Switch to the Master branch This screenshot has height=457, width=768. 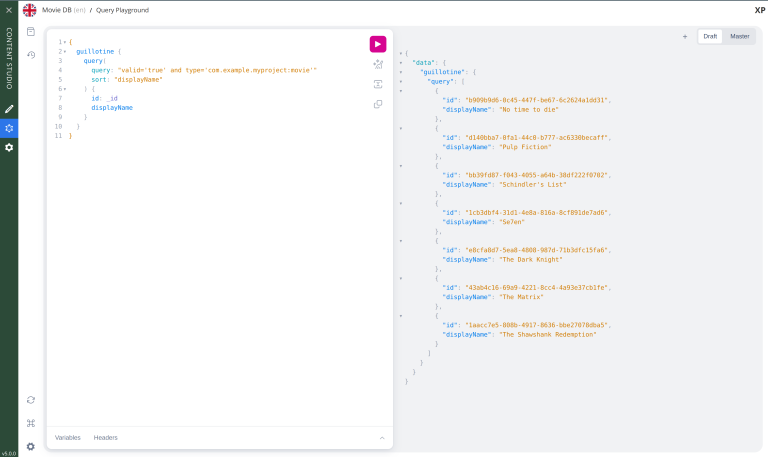[x=740, y=36]
